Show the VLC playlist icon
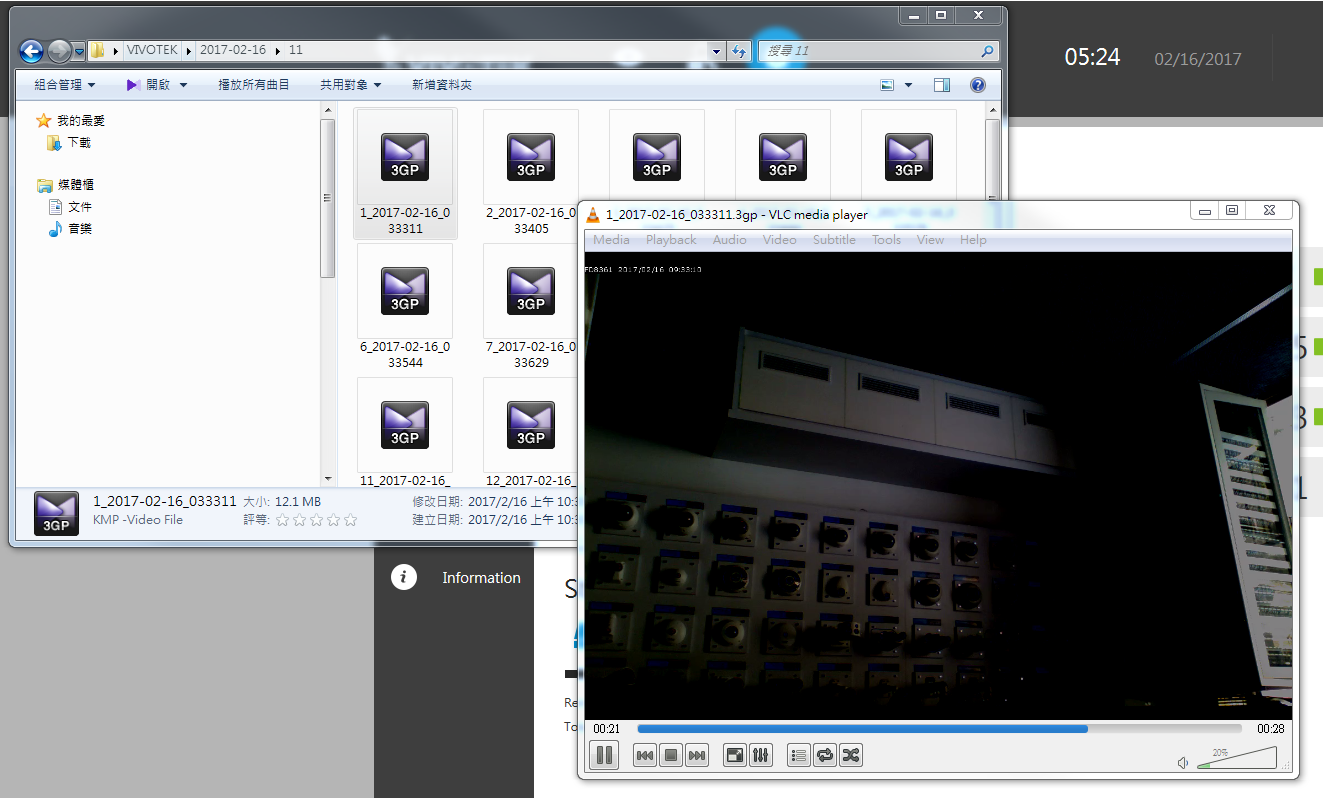 (798, 755)
